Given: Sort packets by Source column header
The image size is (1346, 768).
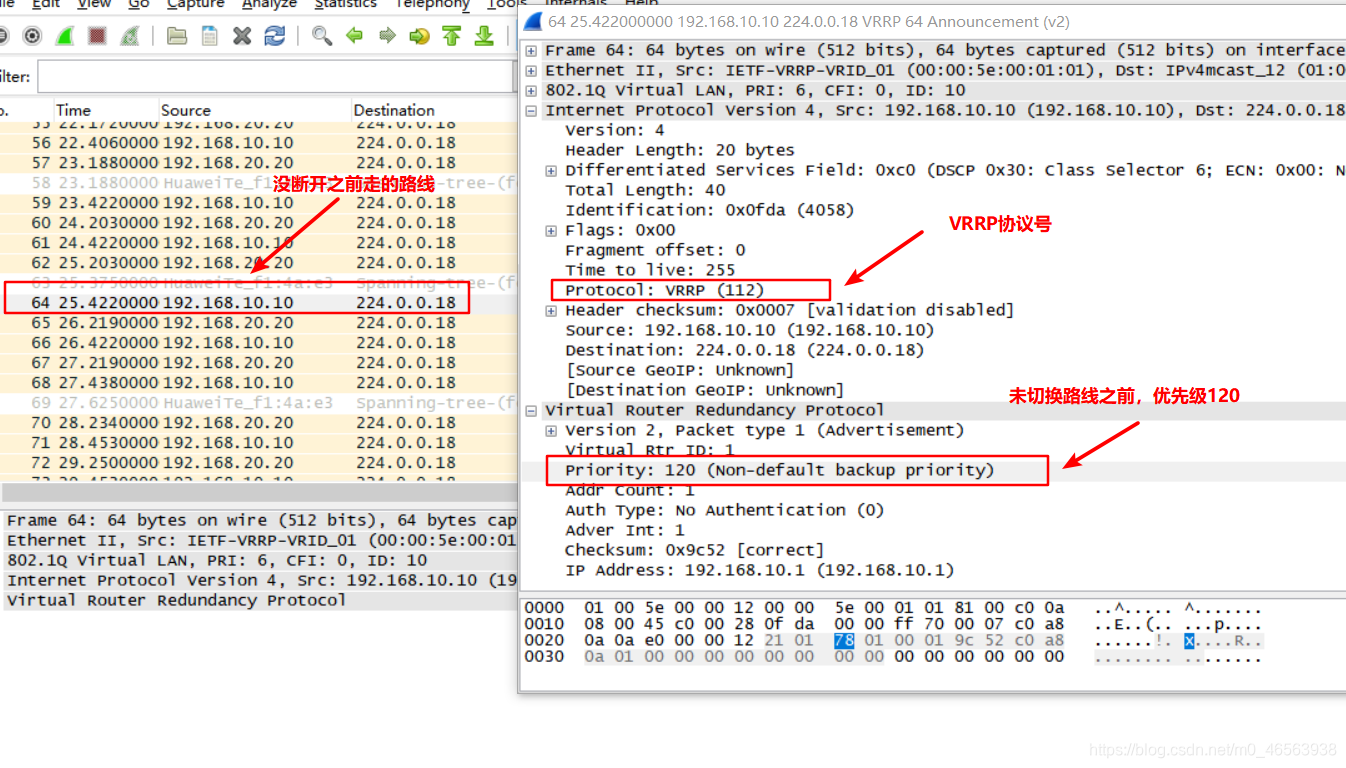Looking at the screenshot, I should point(186,110).
